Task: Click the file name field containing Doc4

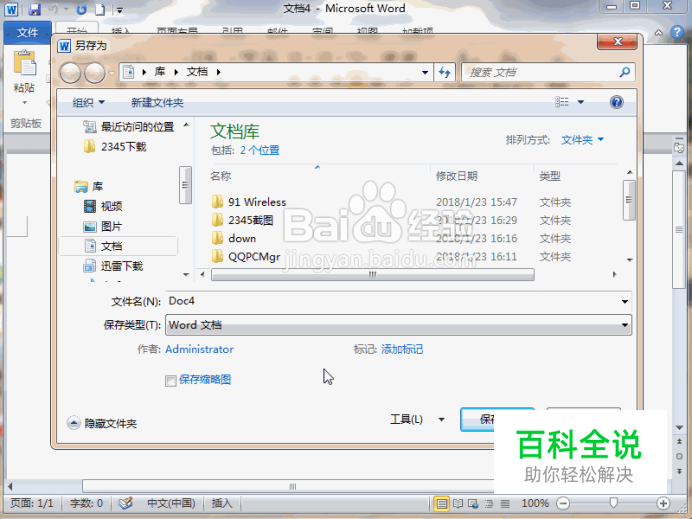Action: tap(393, 301)
